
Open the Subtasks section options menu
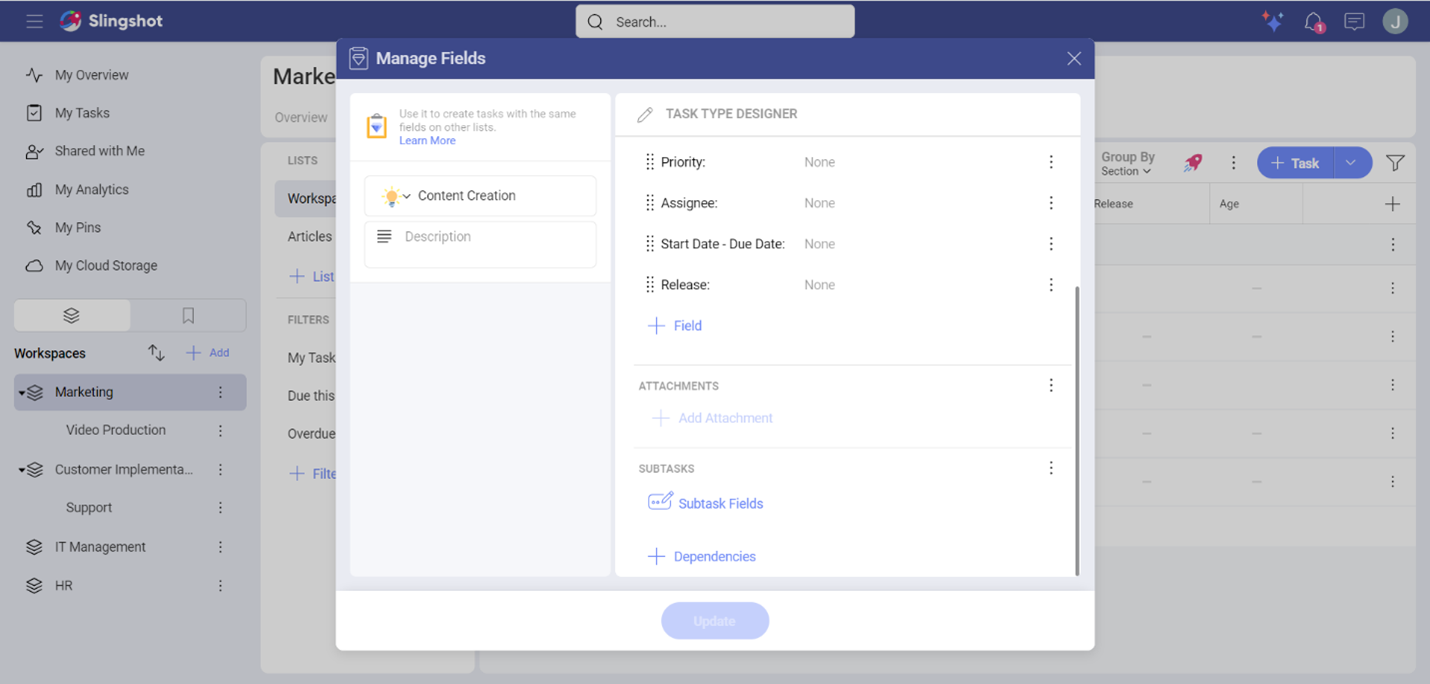click(1051, 468)
